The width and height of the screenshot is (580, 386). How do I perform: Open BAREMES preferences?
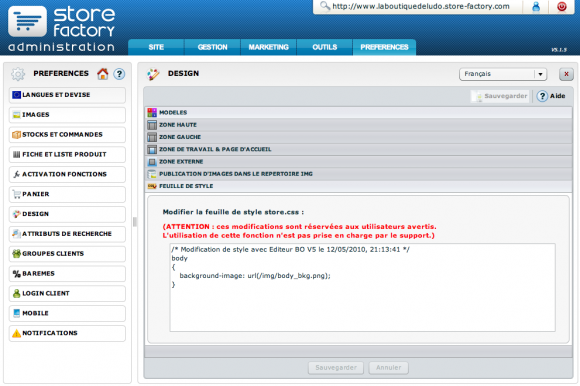(x=67, y=274)
